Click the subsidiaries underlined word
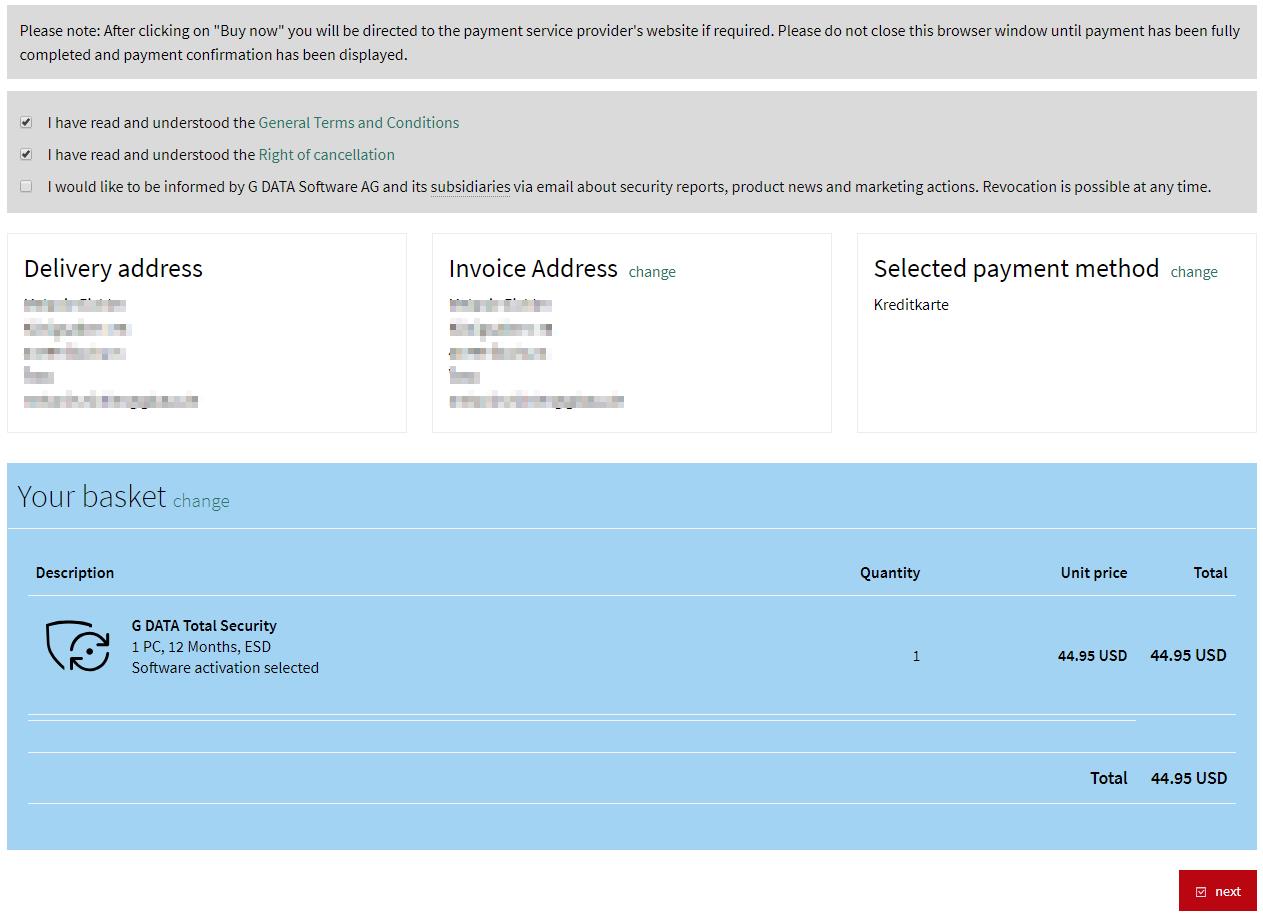 [470, 186]
